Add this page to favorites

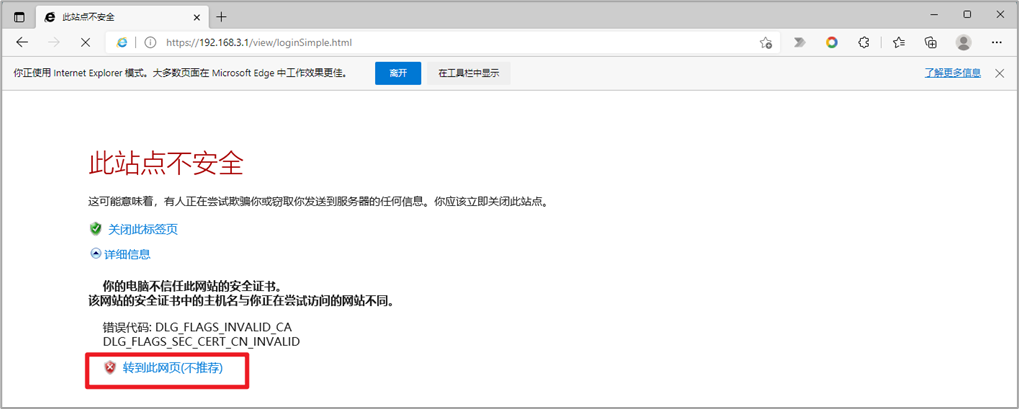pos(766,43)
